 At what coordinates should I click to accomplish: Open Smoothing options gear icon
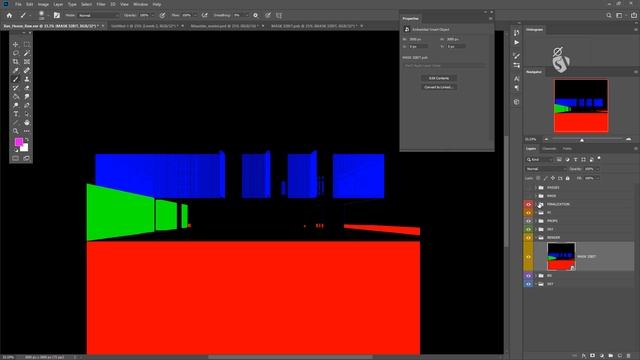(256, 15)
